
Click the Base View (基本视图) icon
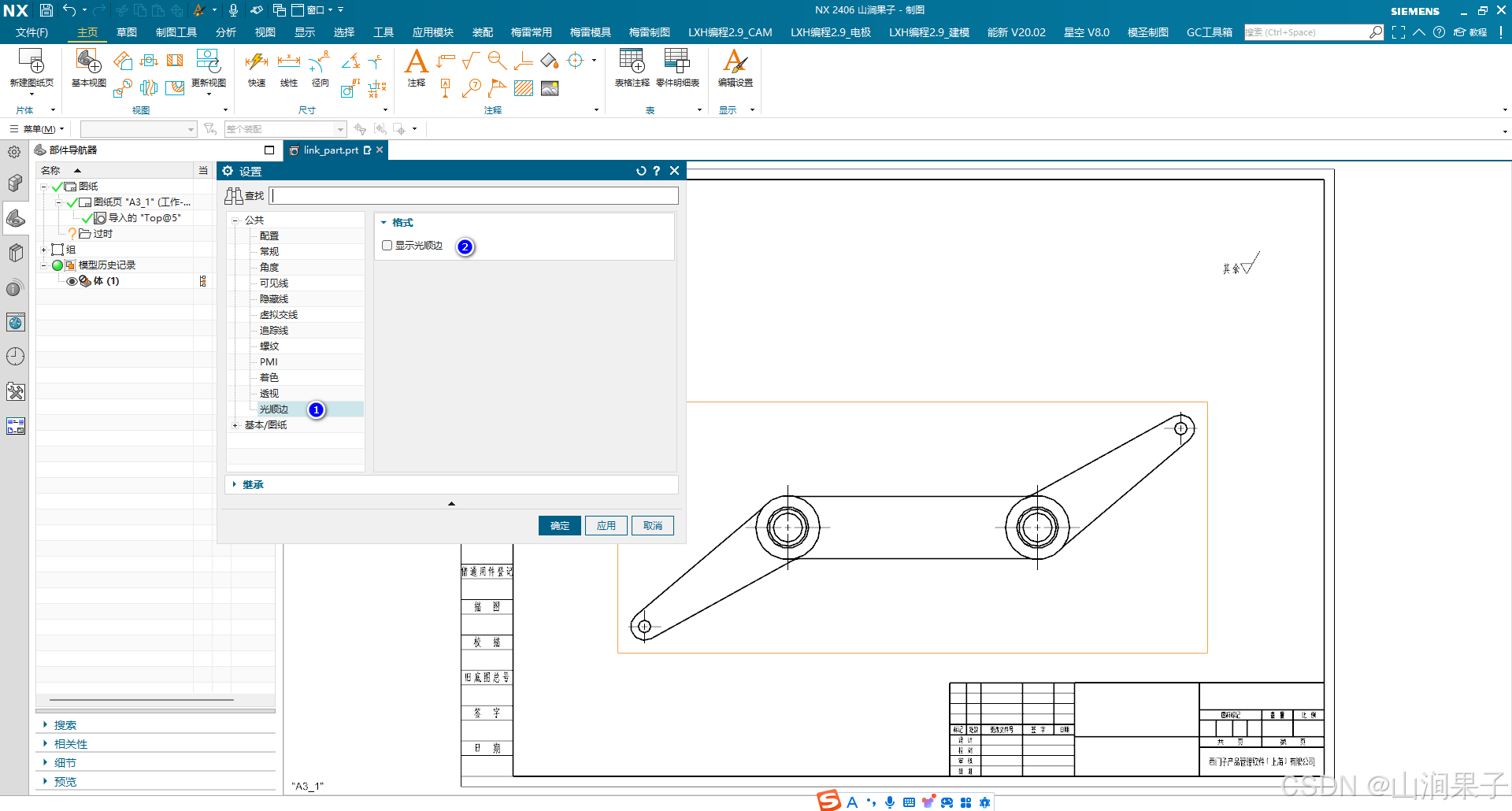pos(88,61)
